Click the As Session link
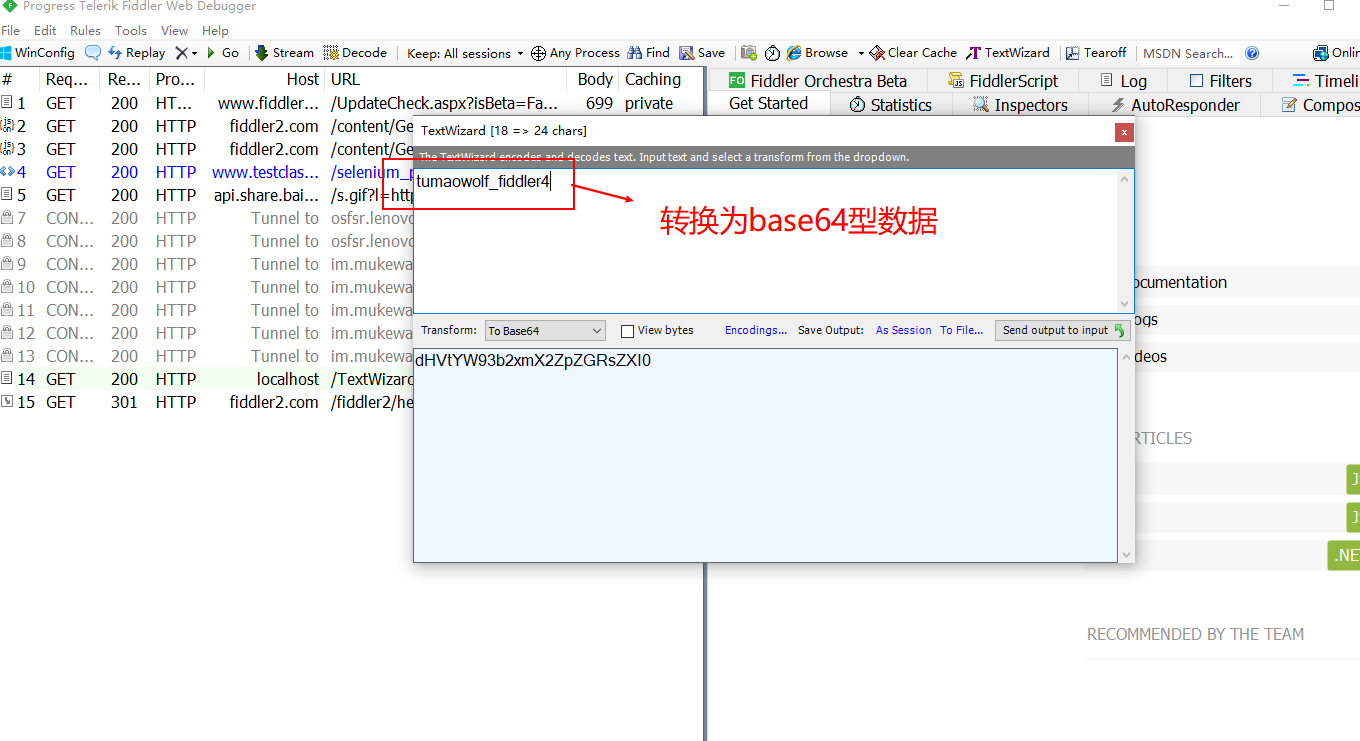 pyautogui.click(x=904, y=330)
